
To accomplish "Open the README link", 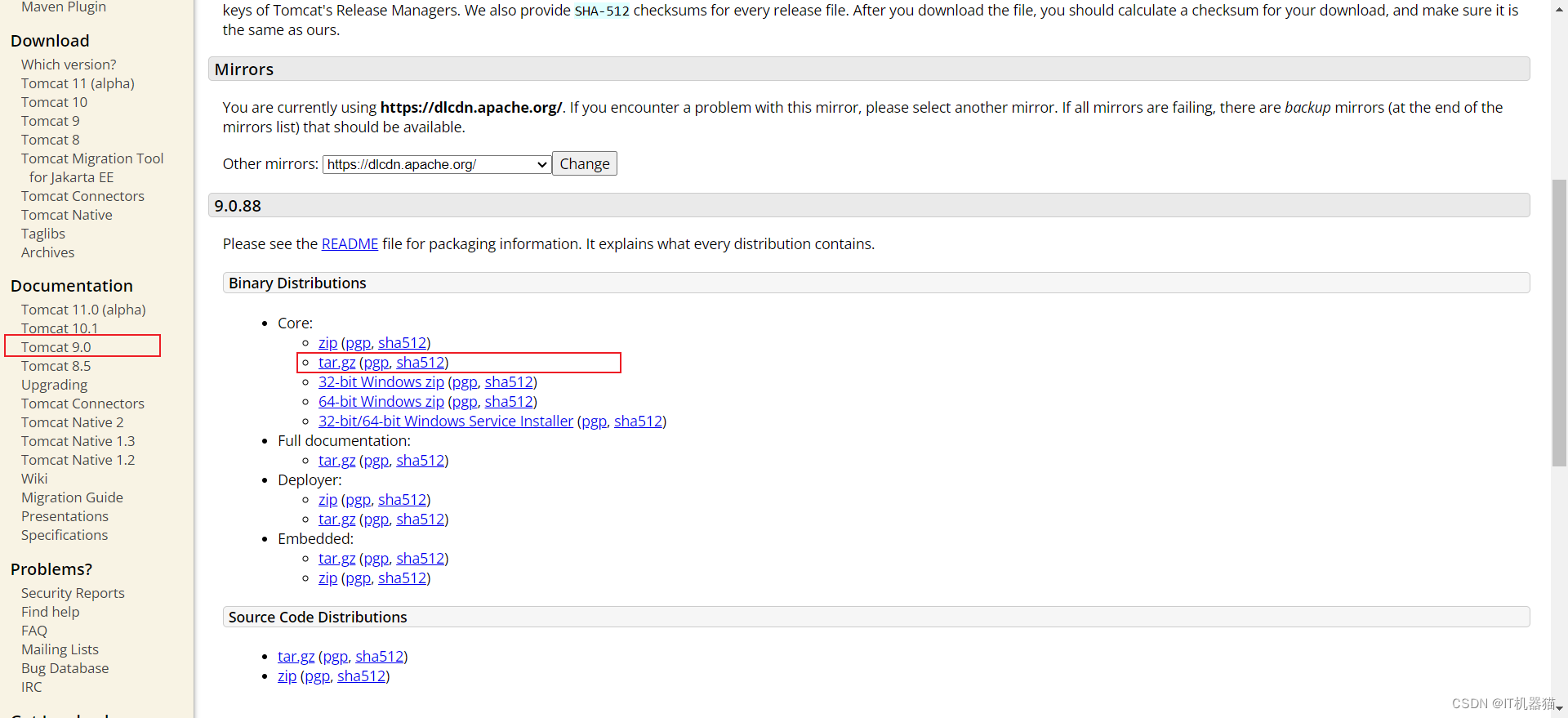I will (350, 243).
